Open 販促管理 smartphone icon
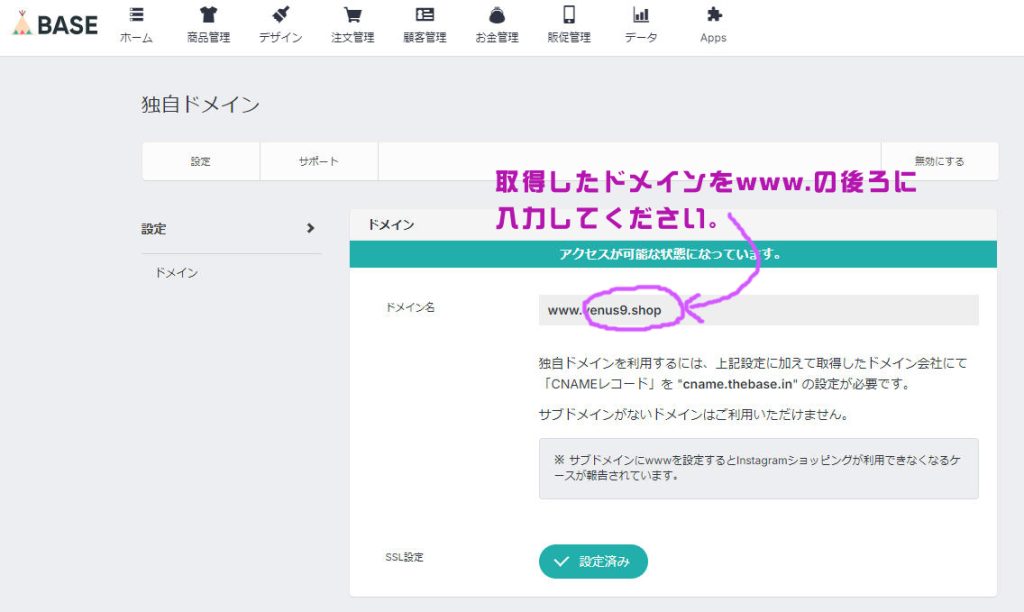1024x612 pixels. point(569,15)
